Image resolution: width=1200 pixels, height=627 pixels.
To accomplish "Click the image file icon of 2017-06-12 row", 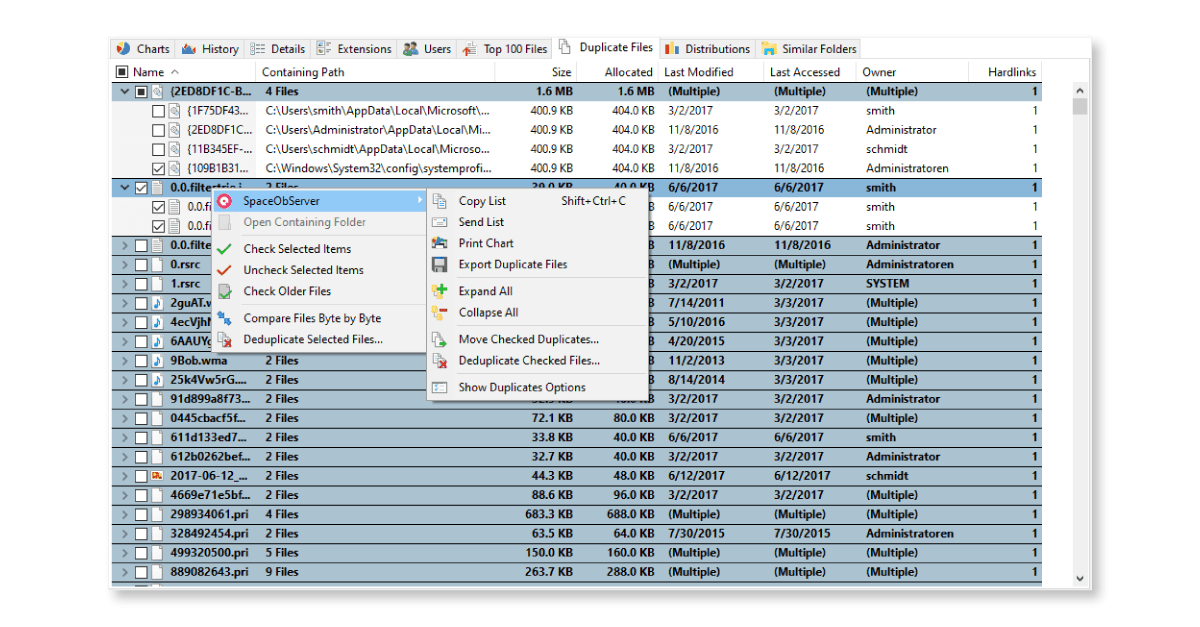I will click(157, 476).
